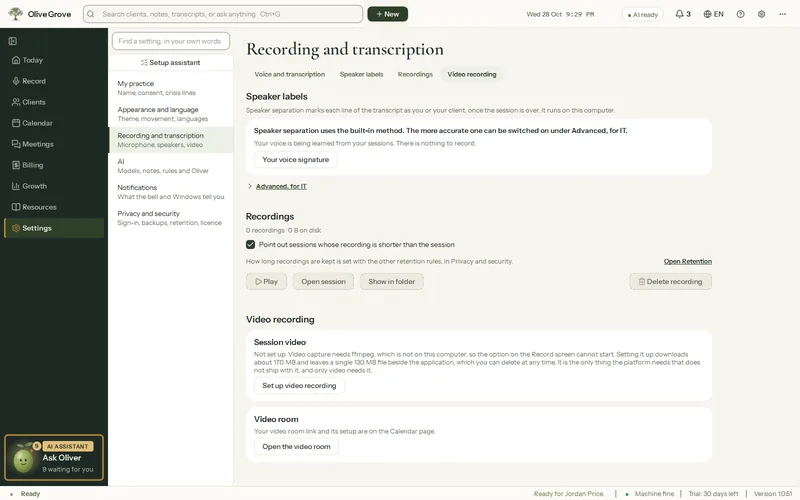
Task: Open help with the question mark icon
Action: click(x=740, y=14)
